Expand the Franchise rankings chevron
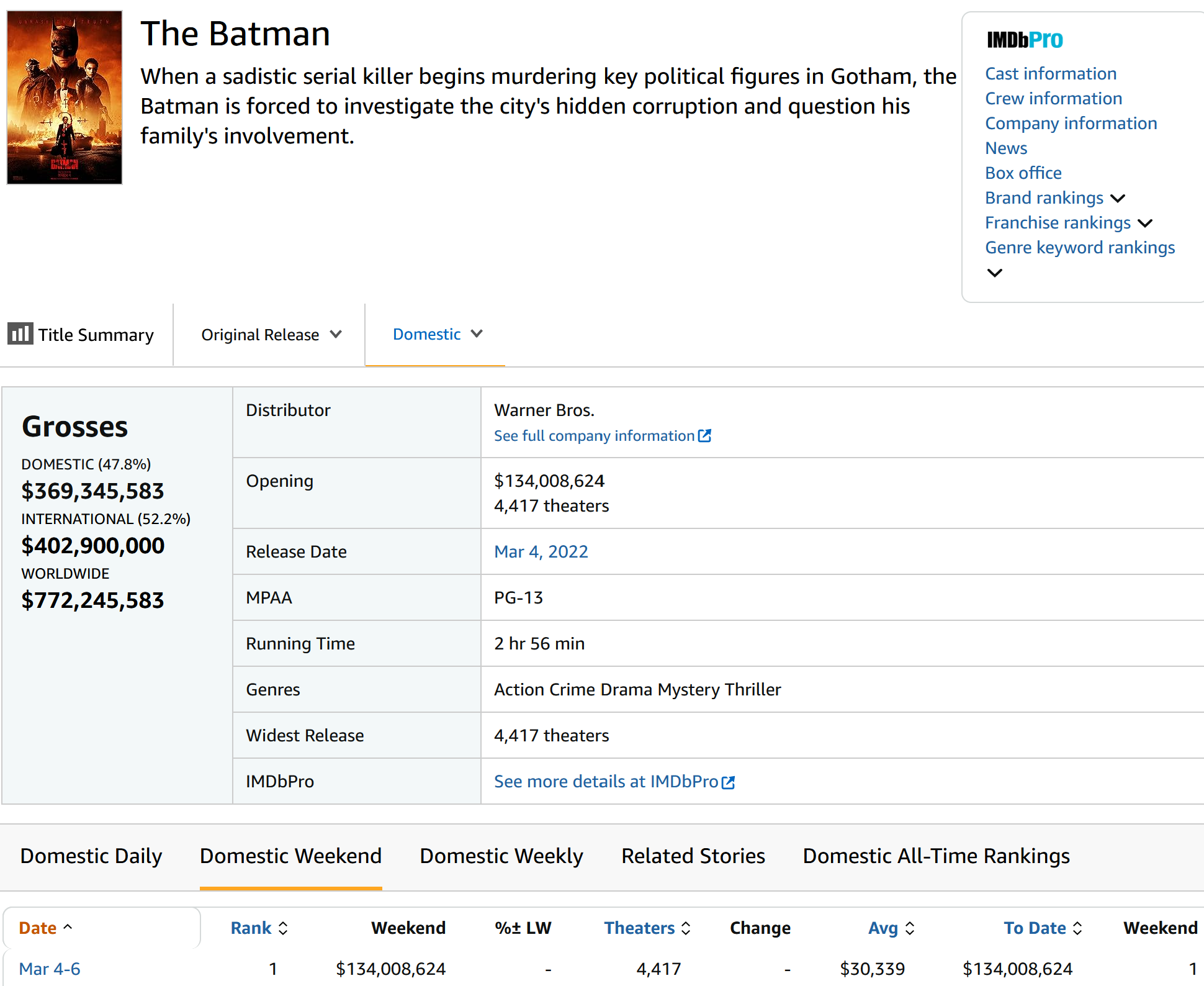This screenshot has height=986, width=1204. tap(1145, 224)
